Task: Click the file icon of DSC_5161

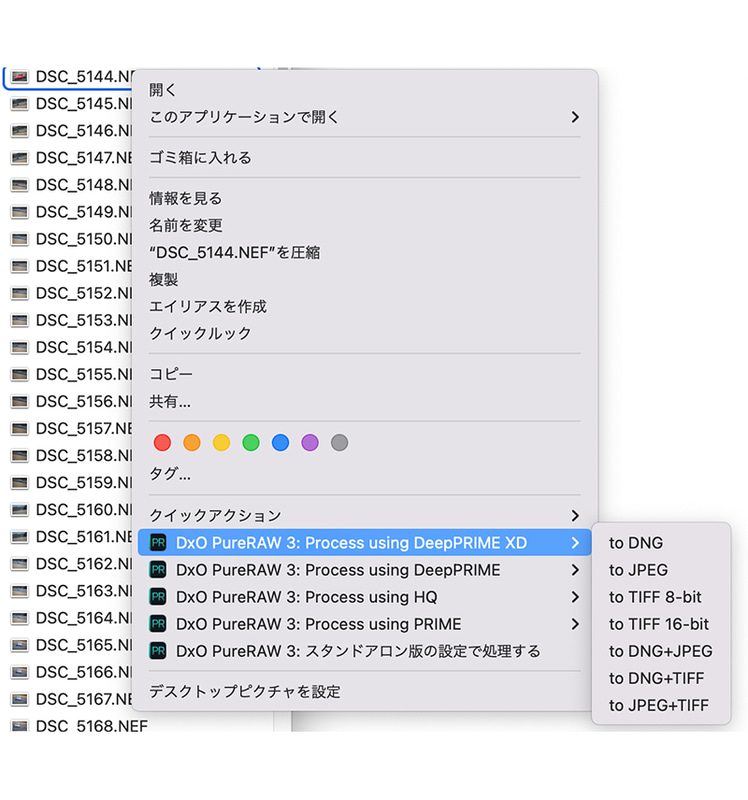Action: tap(20, 537)
